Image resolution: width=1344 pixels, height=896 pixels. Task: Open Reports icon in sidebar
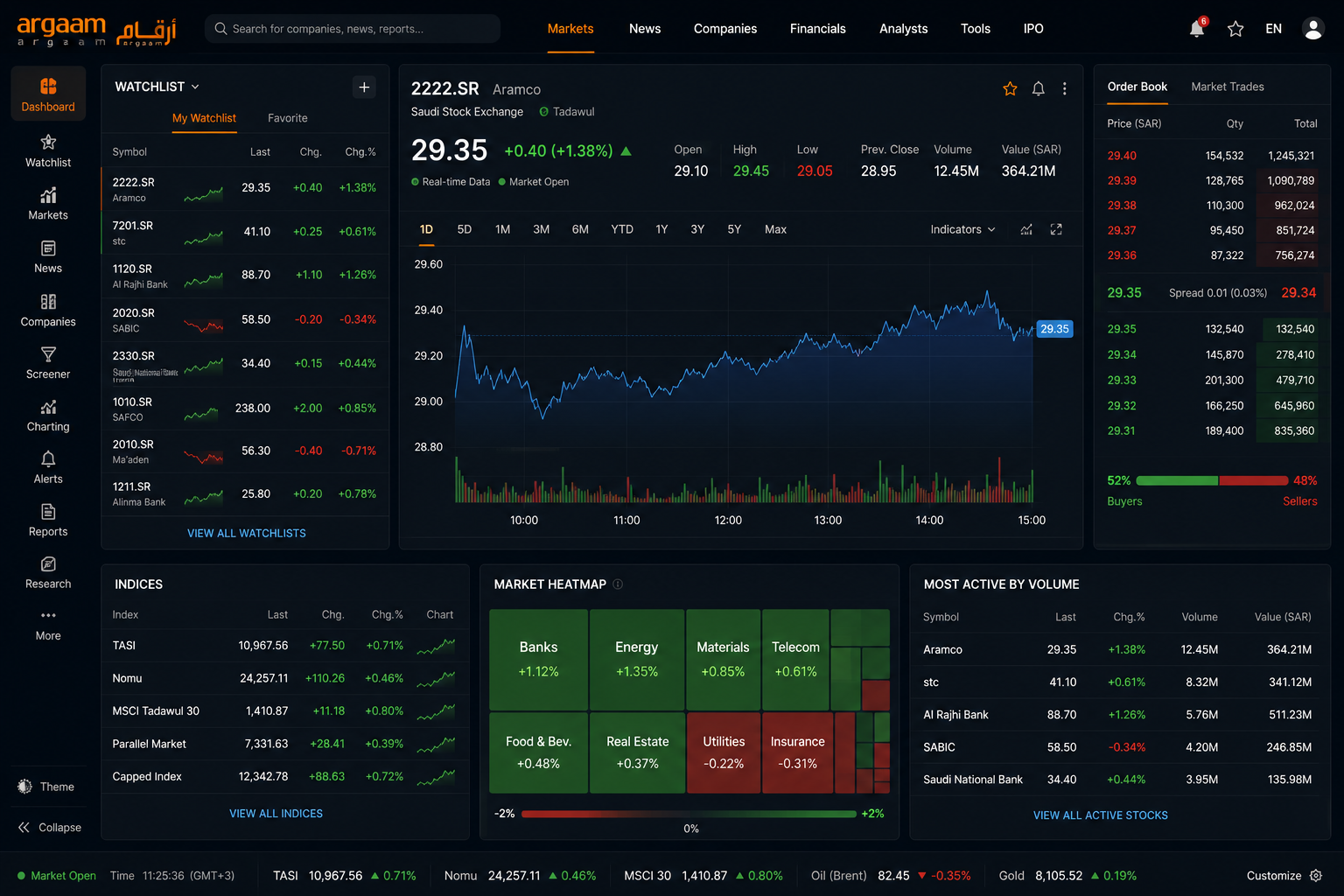[x=48, y=511]
